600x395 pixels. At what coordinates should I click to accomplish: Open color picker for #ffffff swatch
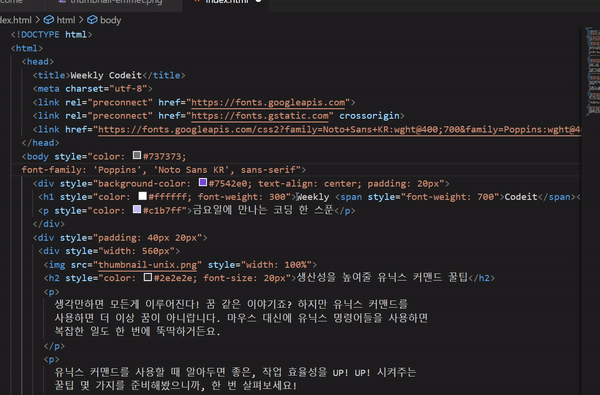coord(142,196)
